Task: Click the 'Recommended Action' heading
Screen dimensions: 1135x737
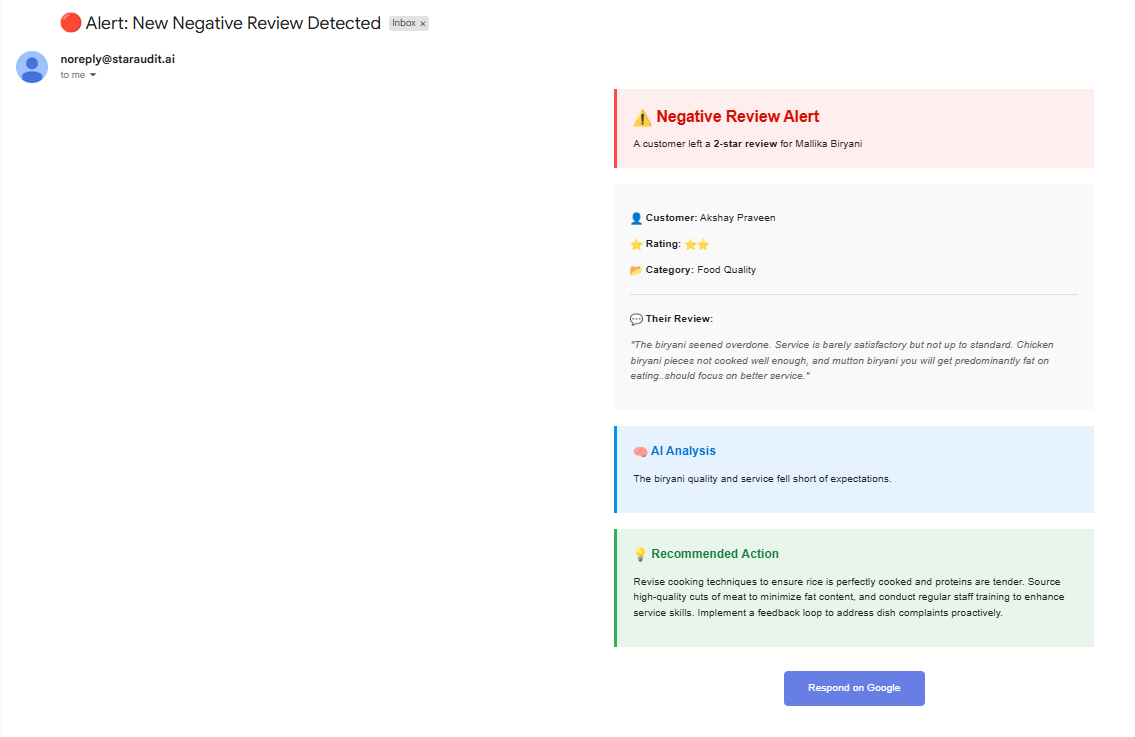Action: coord(714,554)
